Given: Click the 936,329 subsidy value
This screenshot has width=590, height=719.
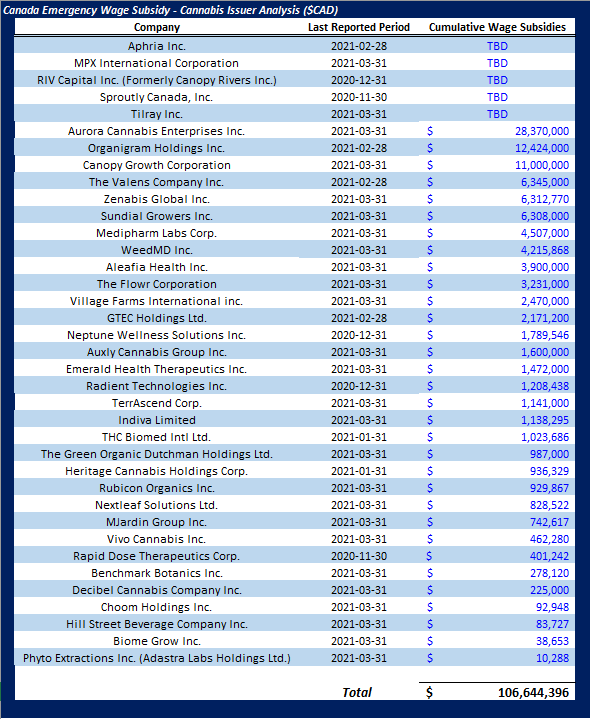Looking at the screenshot, I should [549, 470].
